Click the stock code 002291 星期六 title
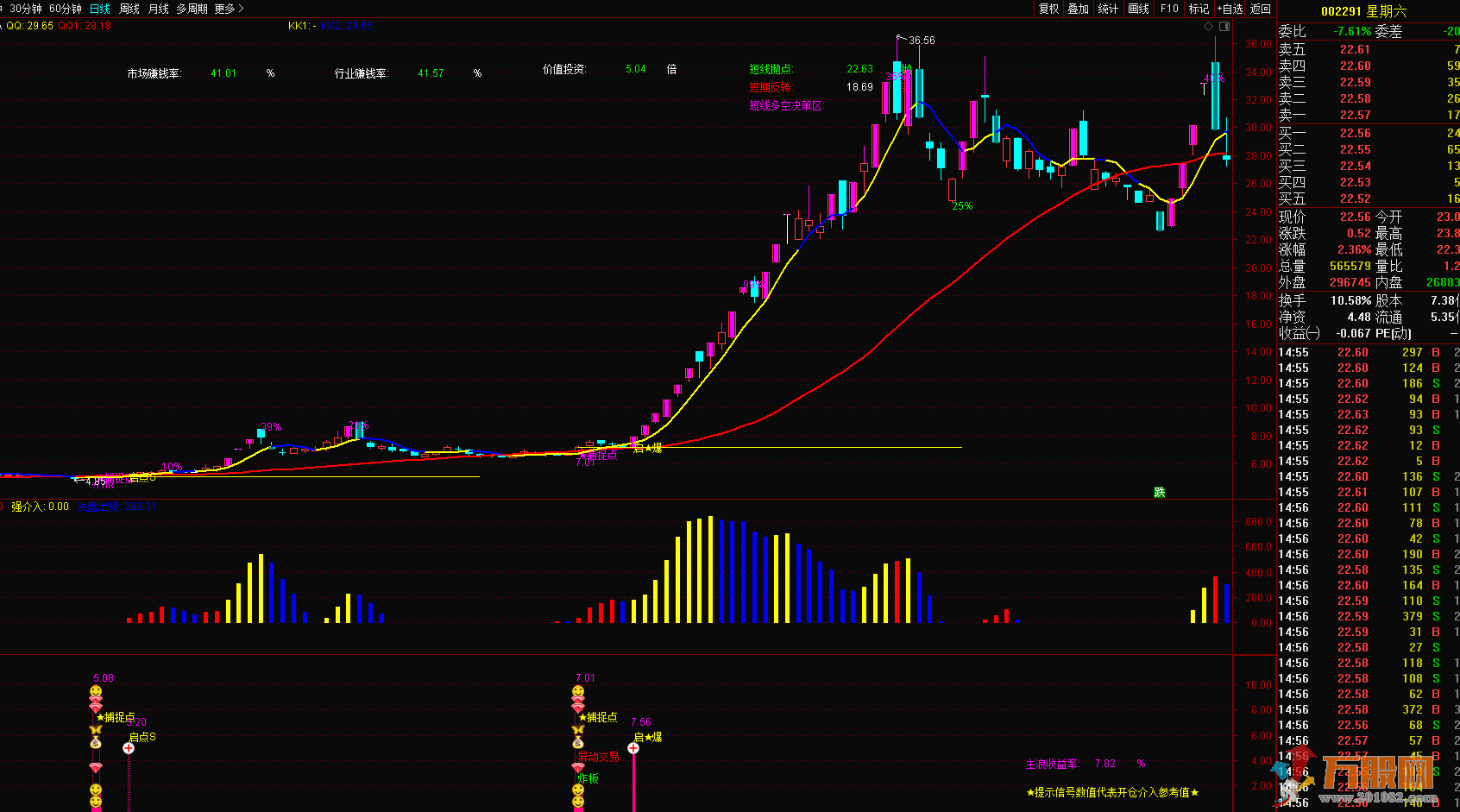Image resolution: width=1460 pixels, height=812 pixels. coord(1363,11)
